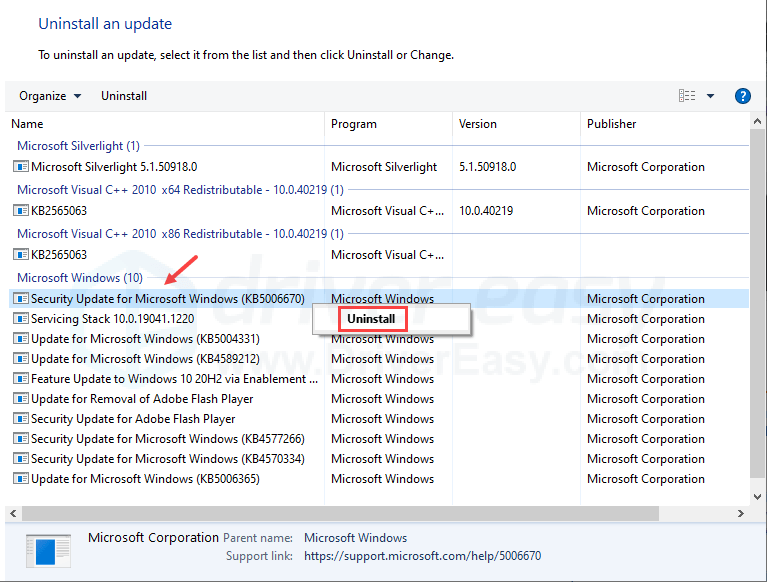This screenshot has width=767, height=582.
Task: Click the vertical scrollbar down arrow
Action: tap(757, 495)
